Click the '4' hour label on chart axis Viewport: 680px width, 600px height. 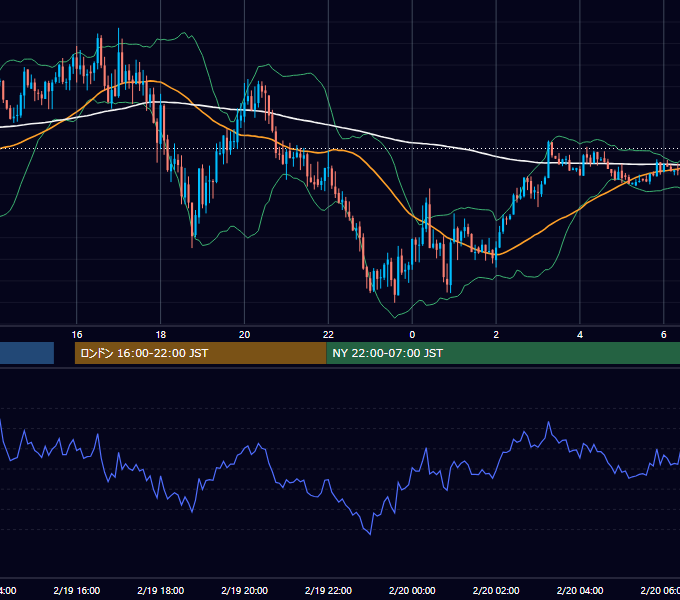tap(580, 334)
